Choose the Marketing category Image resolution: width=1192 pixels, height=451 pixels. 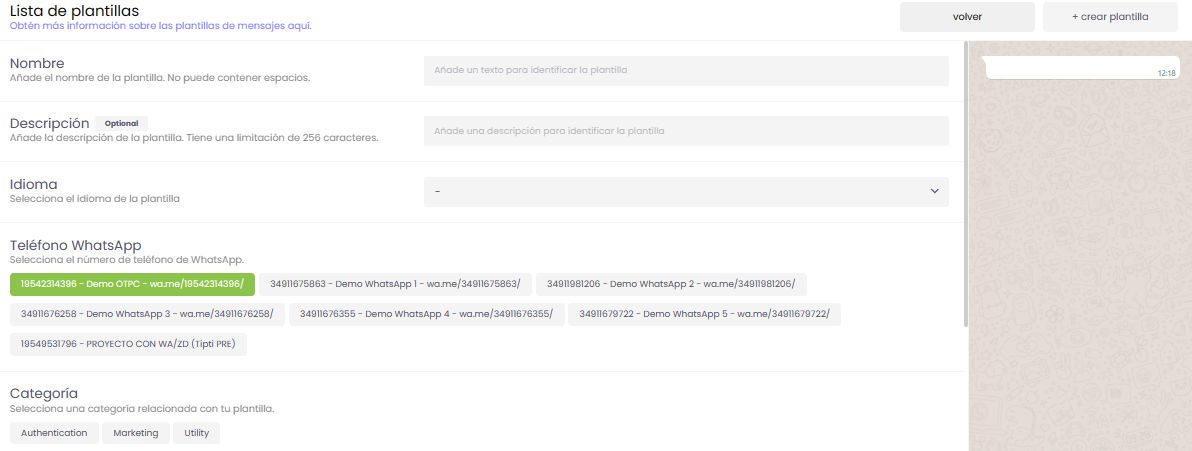click(x=136, y=433)
